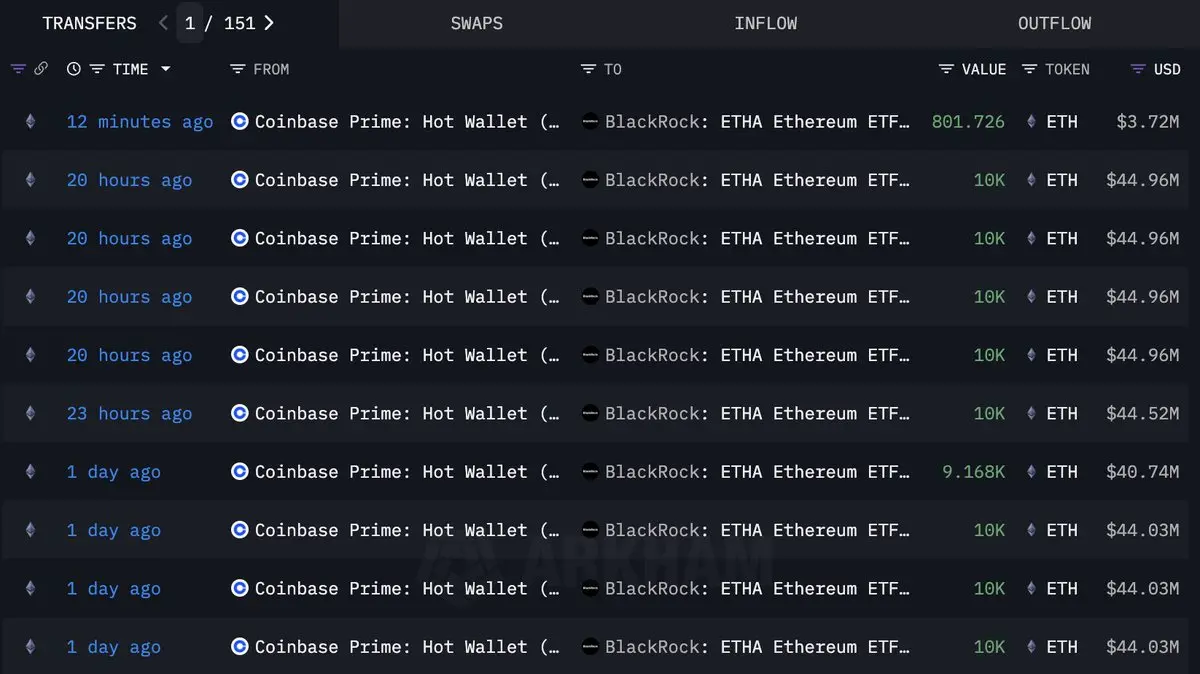Click Coinbase logo in the first transfer row
The width and height of the screenshot is (1200, 674).
point(239,122)
